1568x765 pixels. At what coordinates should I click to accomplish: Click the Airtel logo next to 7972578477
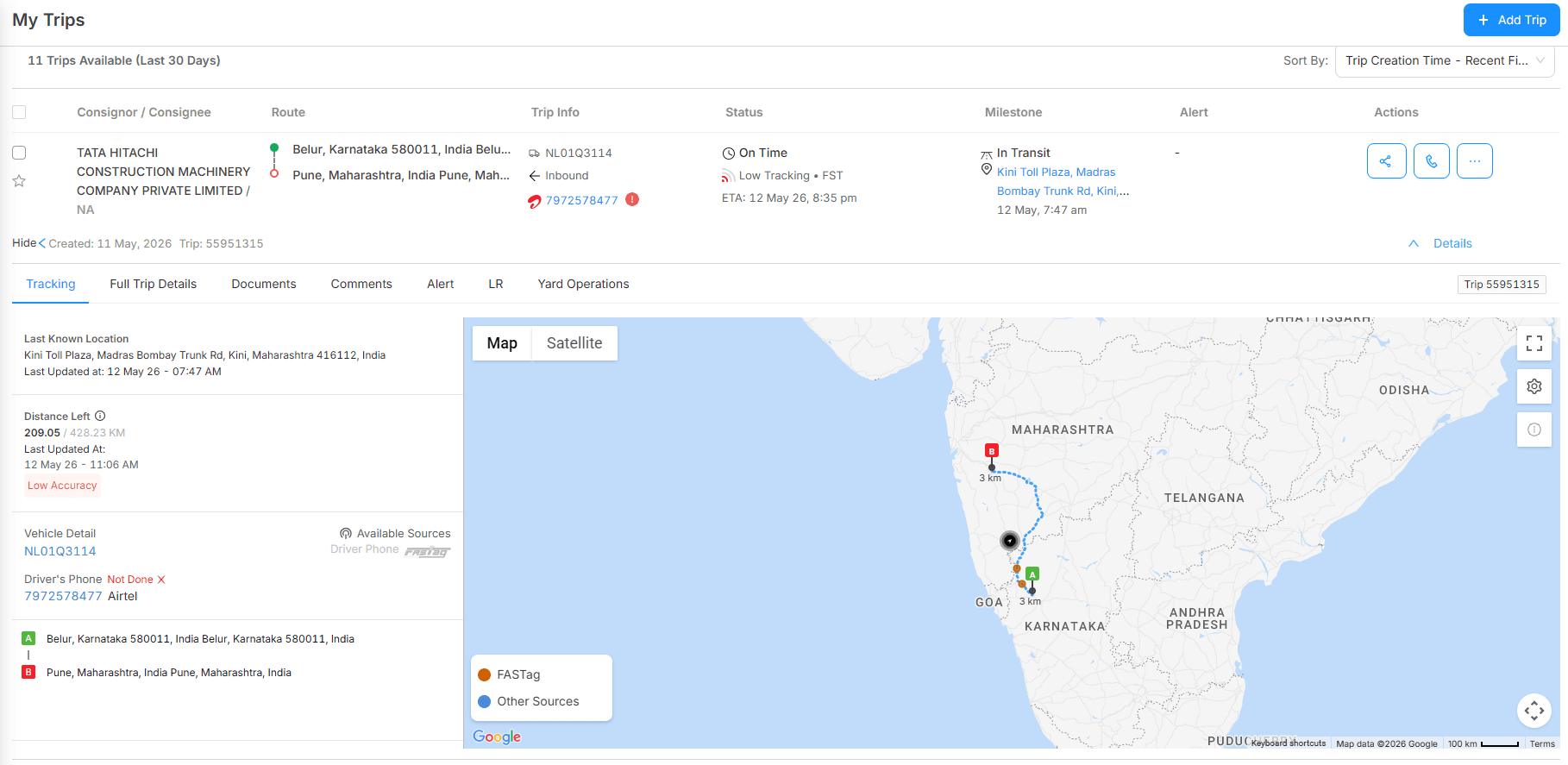534,201
